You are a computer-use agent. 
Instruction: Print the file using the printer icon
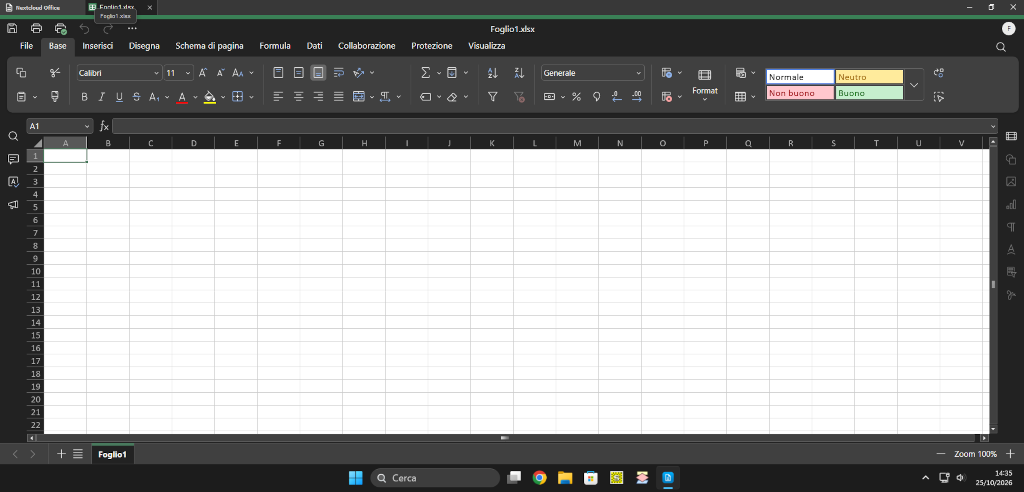pos(37,28)
